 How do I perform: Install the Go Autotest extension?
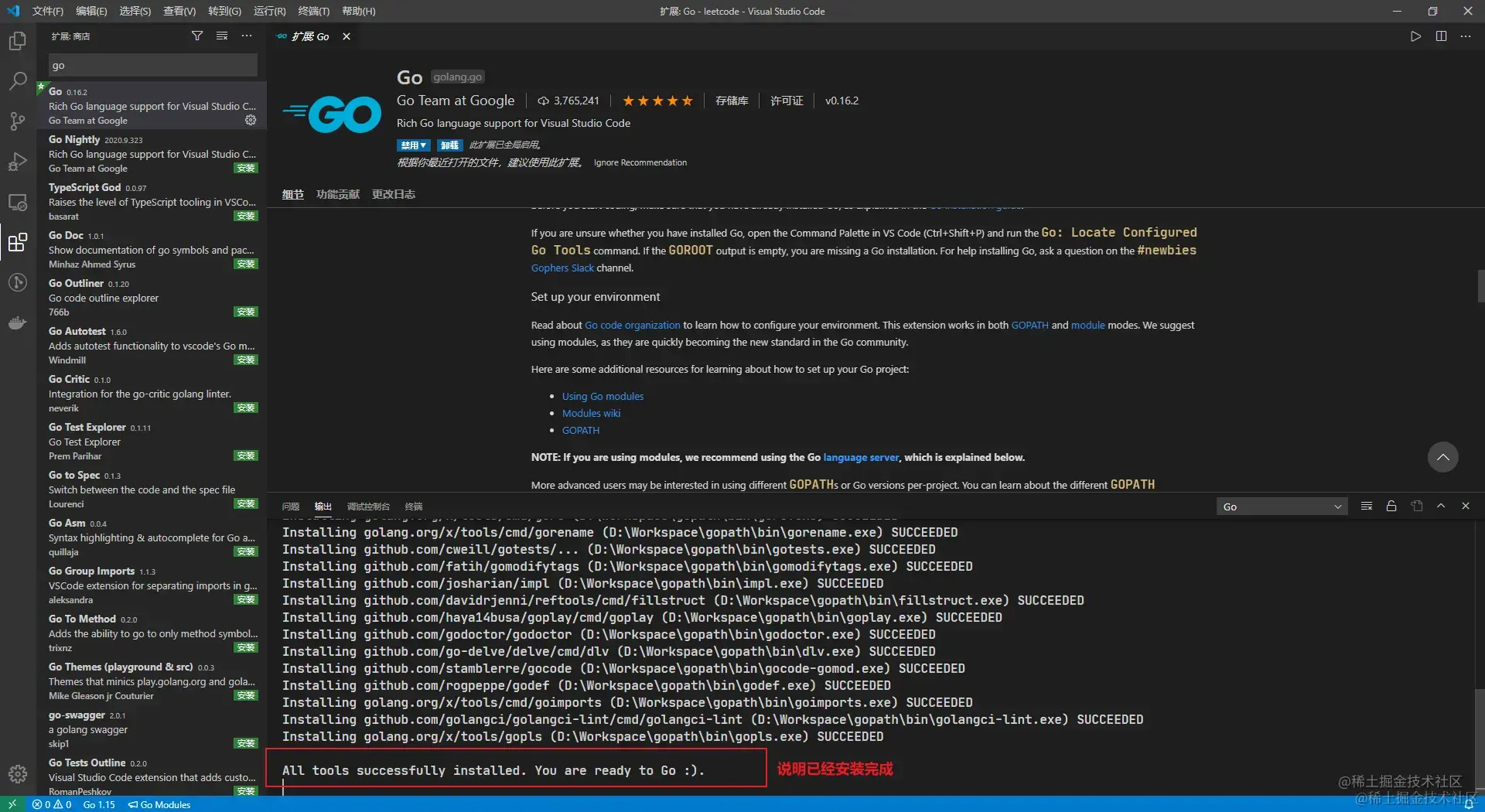[x=246, y=360]
